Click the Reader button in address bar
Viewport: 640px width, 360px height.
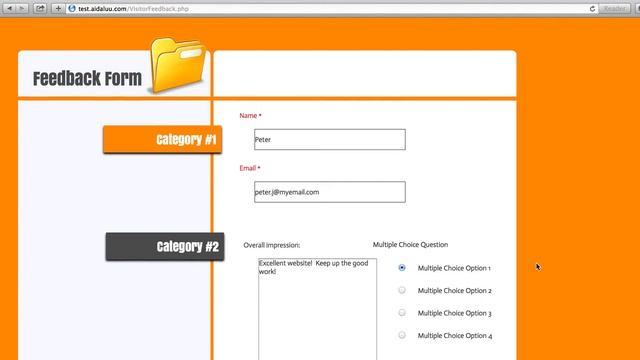point(614,9)
